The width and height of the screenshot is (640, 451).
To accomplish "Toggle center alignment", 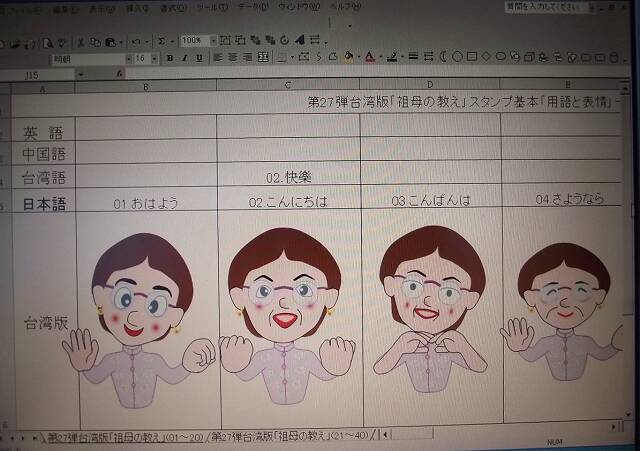I will (233, 58).
